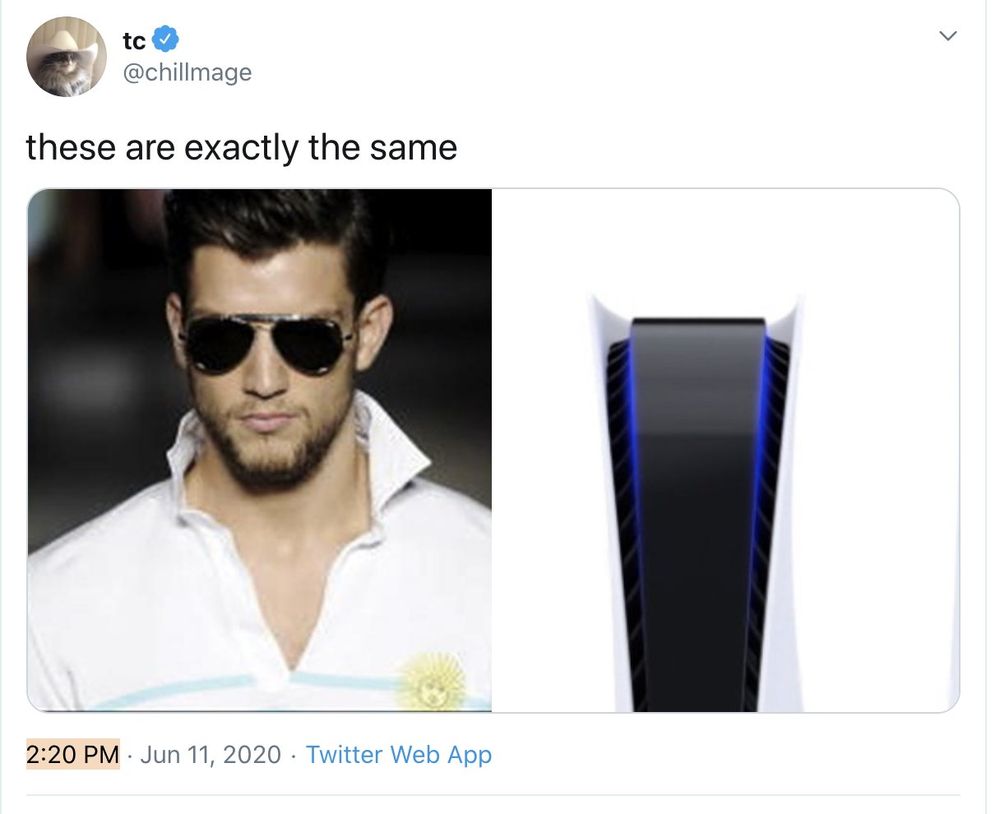The height and width of the screenshot is (814, 1000).
Task: Open the Twitter Web App source link
Action: tap(399, 754)
